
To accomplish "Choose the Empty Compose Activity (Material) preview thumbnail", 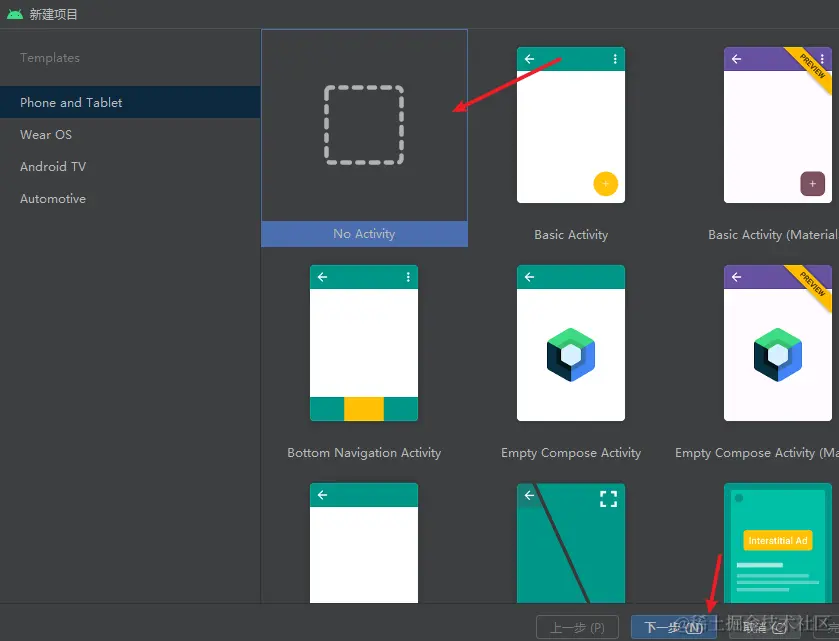I will point(777,343).
